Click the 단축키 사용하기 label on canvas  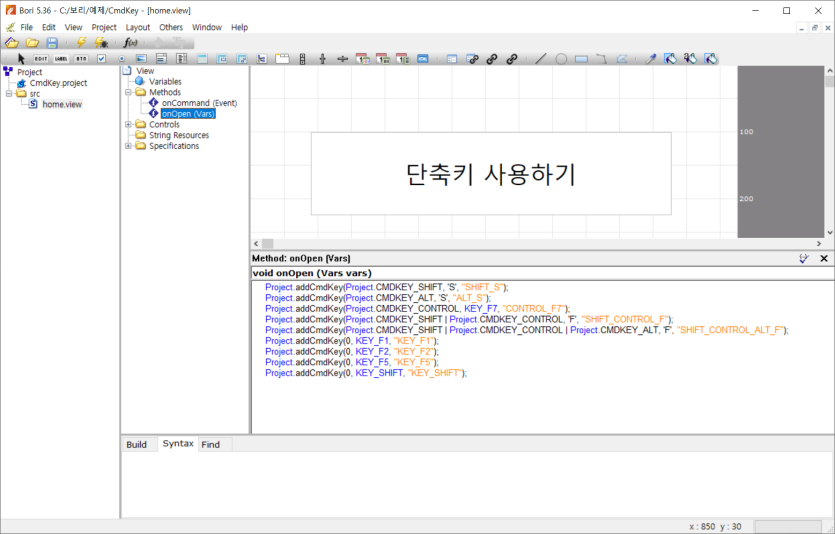pyautogui.click(x=491, y=174)
